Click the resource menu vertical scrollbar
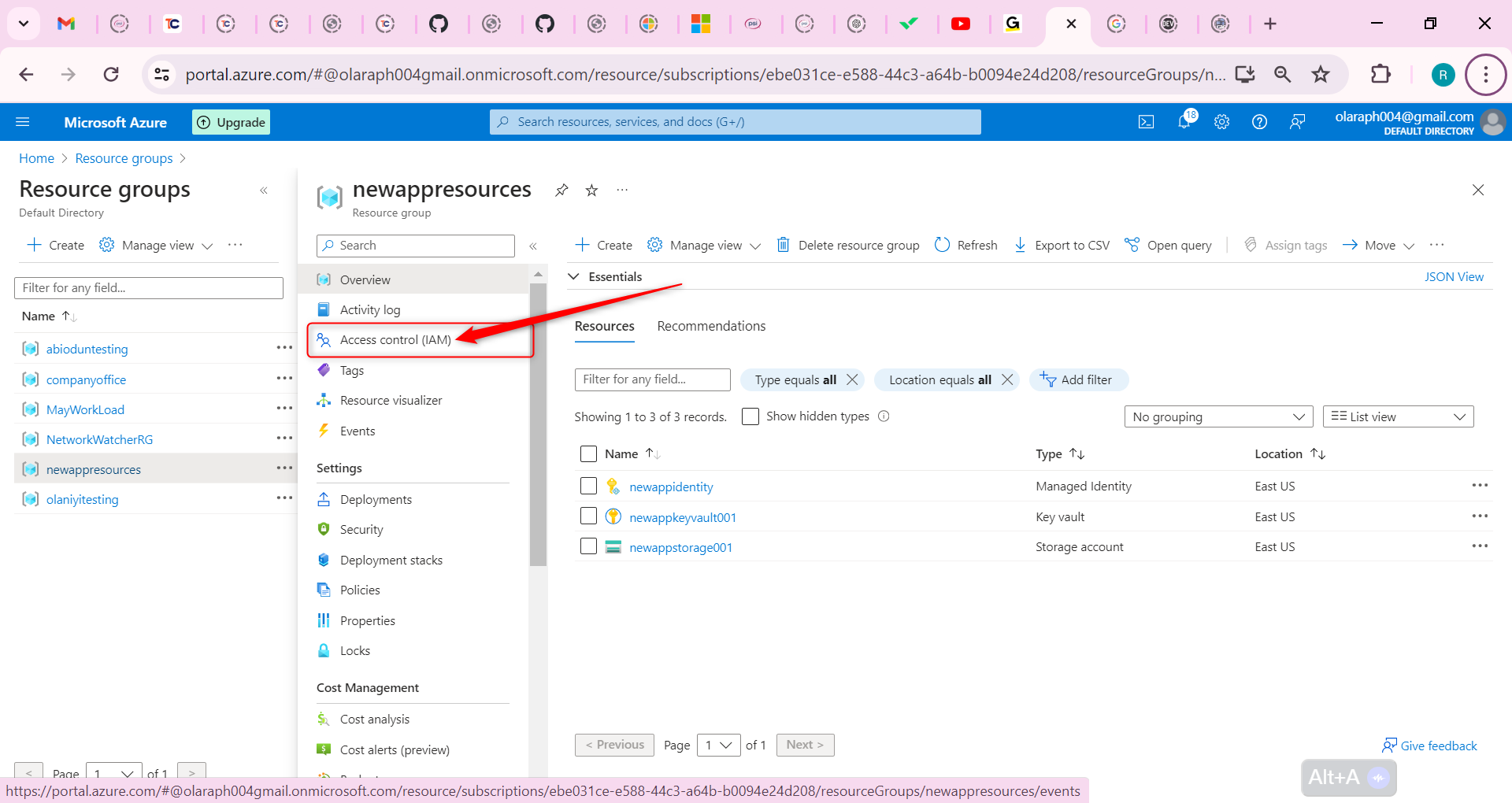The height and width of the screenshot is (803, 1512). 538,425
